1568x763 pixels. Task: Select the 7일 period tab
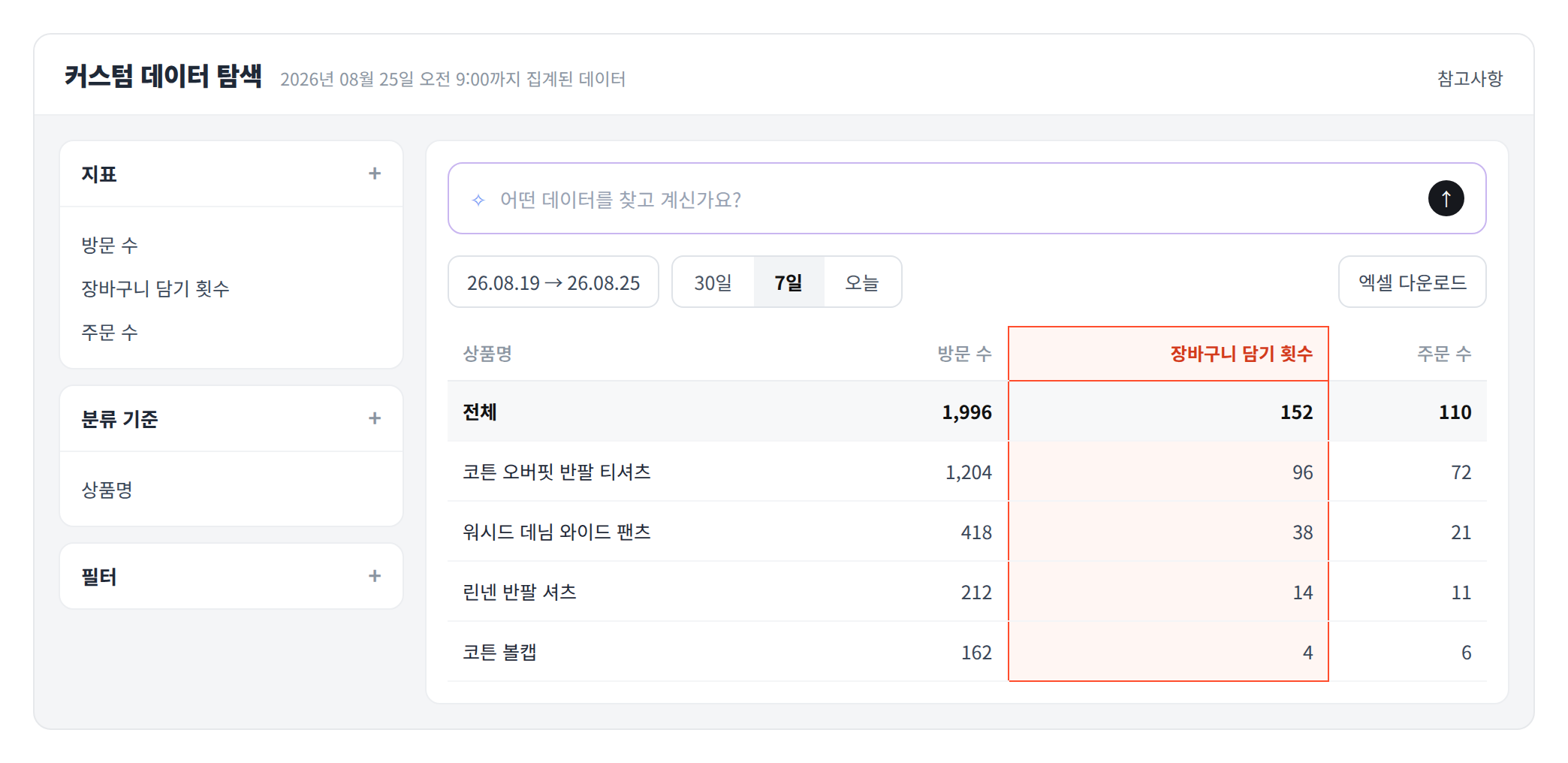pyautogui.click(x=789, y=282)
